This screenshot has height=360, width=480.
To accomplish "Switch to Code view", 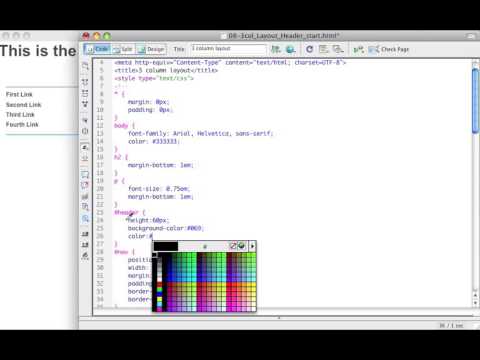I will (97, 49).
